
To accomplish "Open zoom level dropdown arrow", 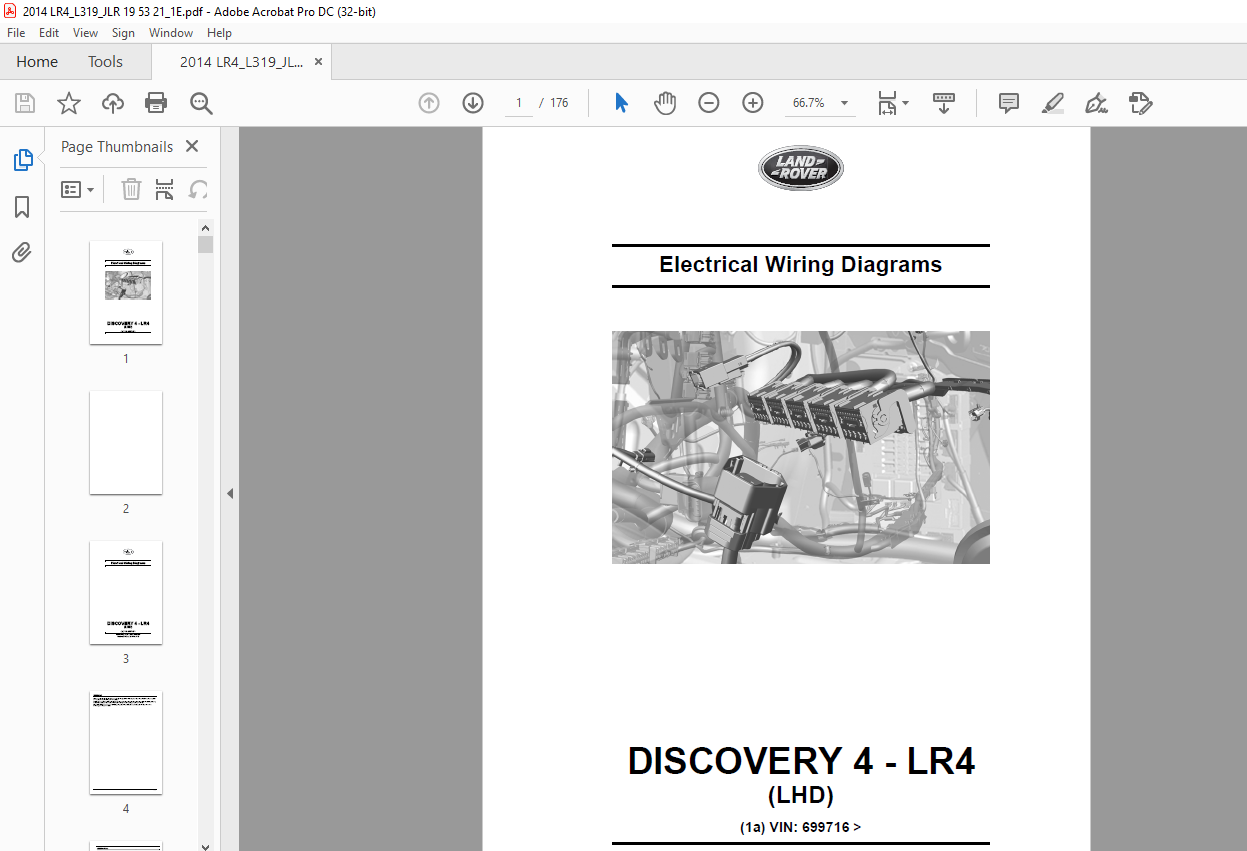I will tap(845, 103).
